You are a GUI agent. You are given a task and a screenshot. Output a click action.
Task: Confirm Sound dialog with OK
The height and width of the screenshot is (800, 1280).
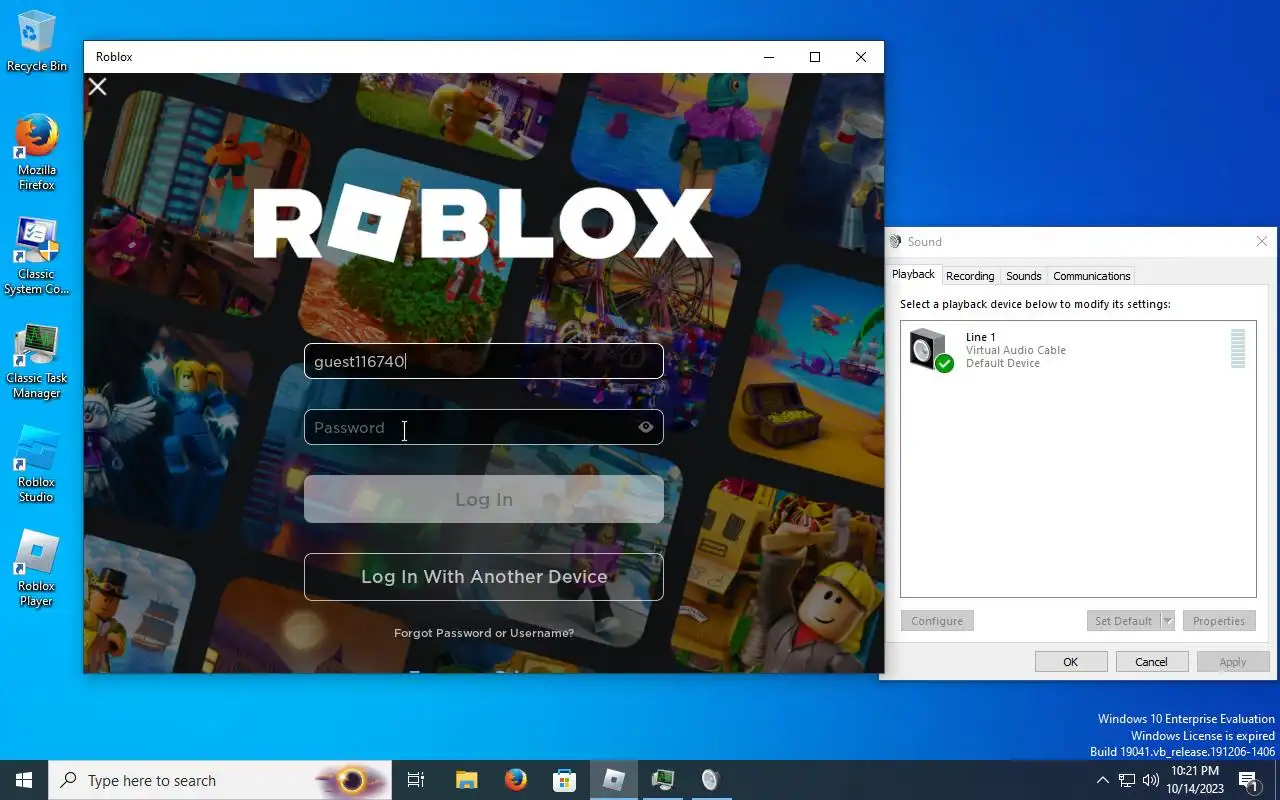tap(1071, 662)
